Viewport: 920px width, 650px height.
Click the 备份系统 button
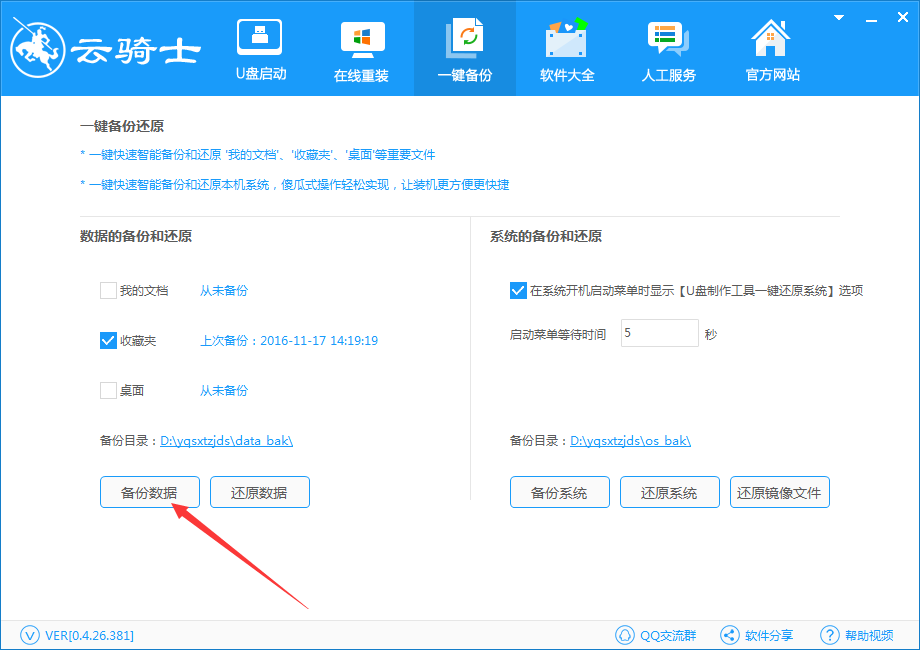(x=560, y=492)
